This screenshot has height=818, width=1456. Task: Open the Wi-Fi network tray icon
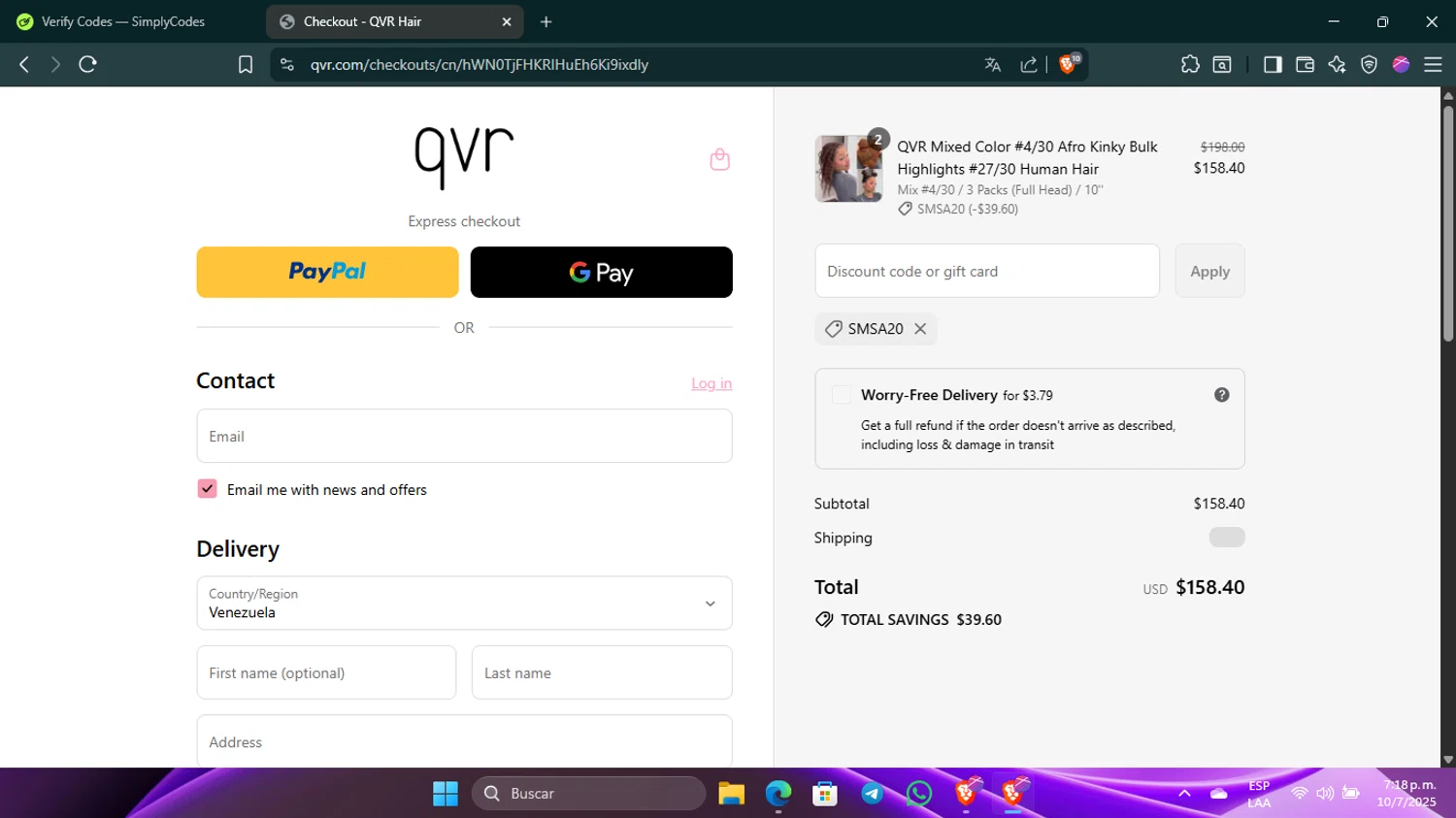click(1299, 793)
